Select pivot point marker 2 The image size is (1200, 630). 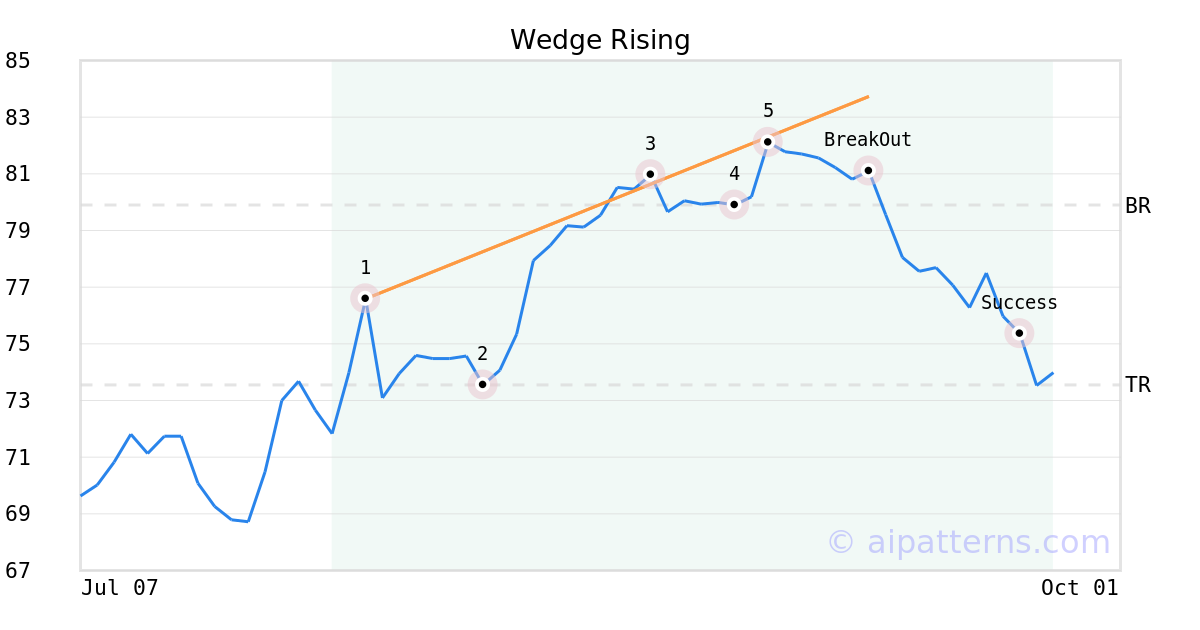click(482, 384)
